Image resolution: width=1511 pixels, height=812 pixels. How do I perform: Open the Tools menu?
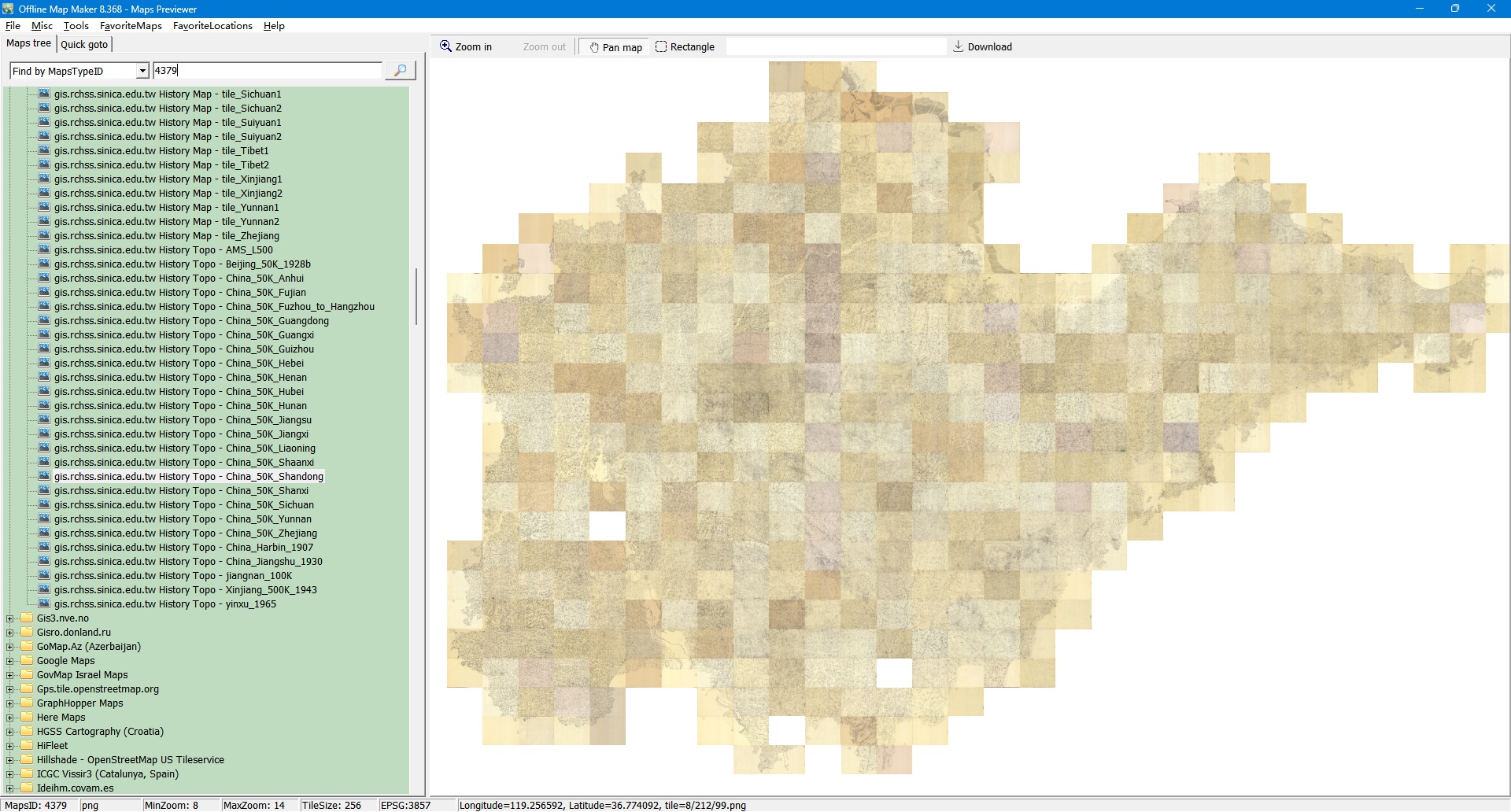(x=76, y=26)
